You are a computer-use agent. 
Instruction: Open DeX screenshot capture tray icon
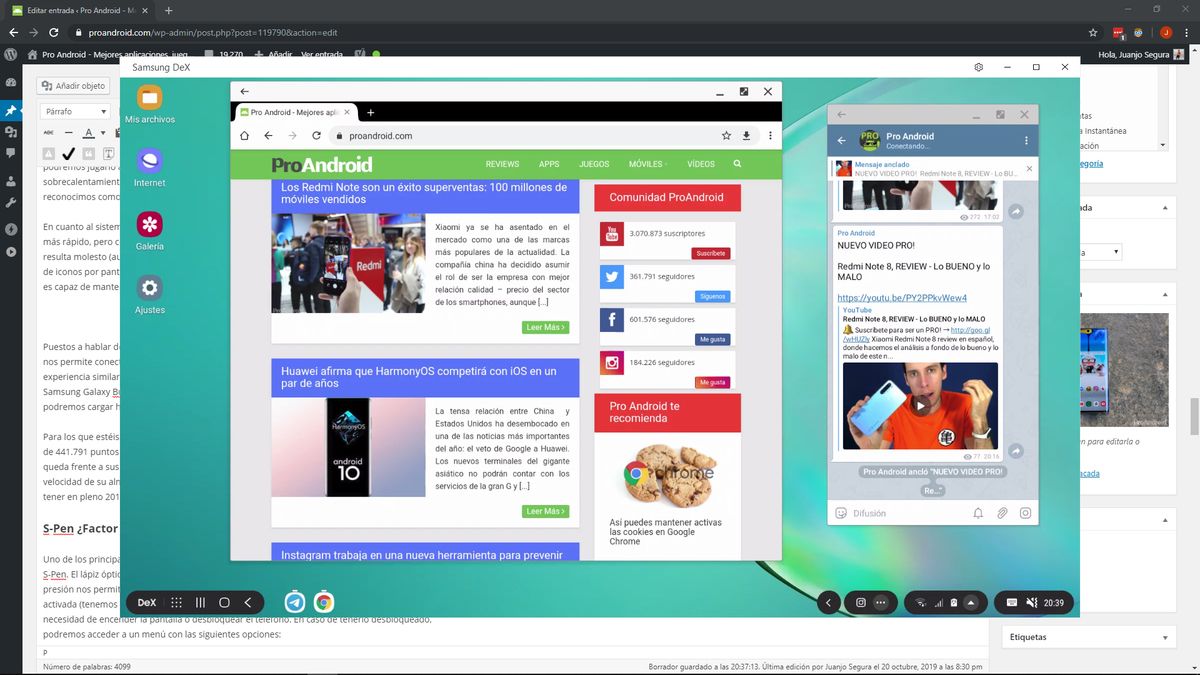tap(860, 603)
